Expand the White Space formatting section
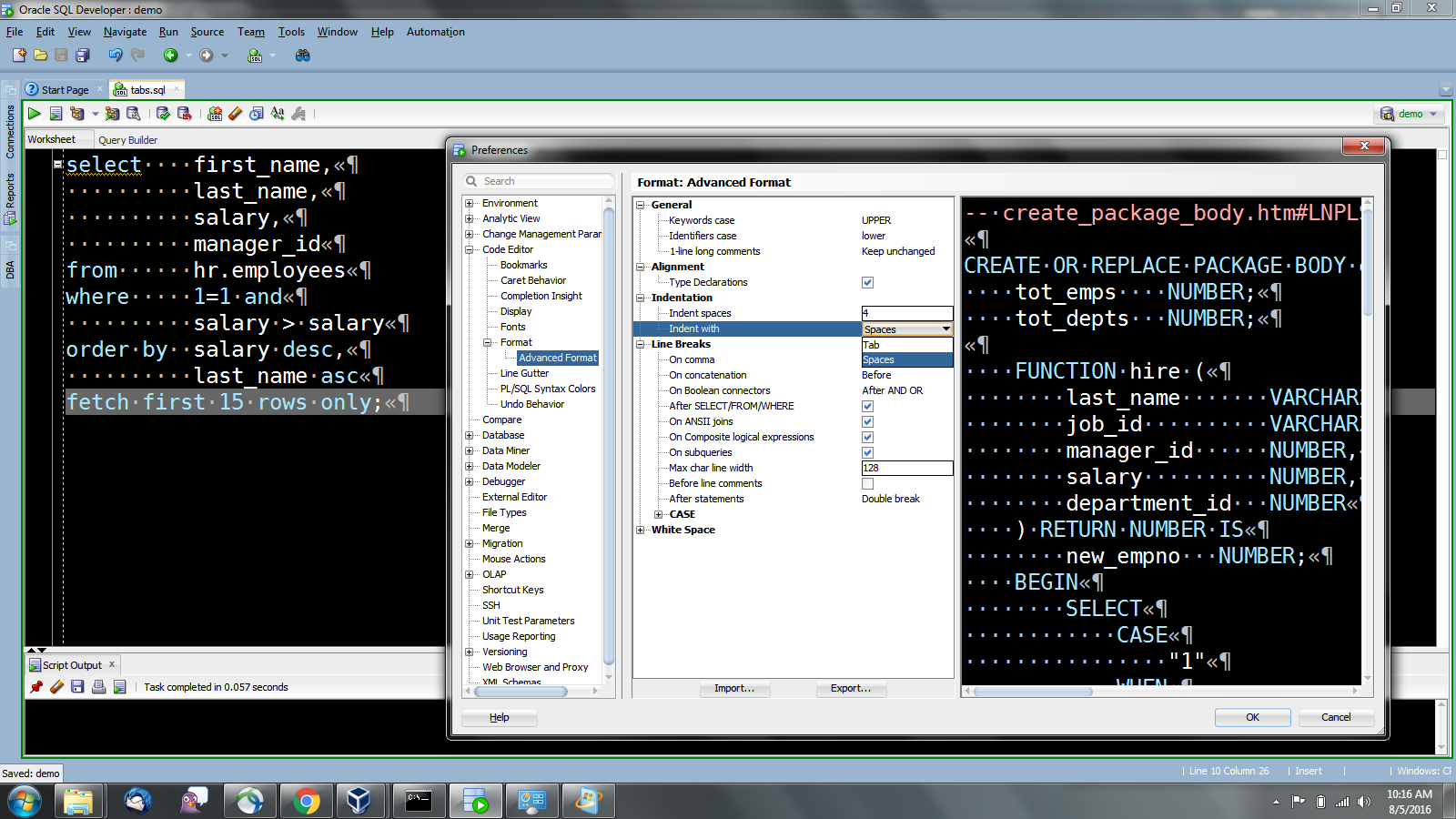This screenshot has height=819, width=1456. tap(640, 530)
